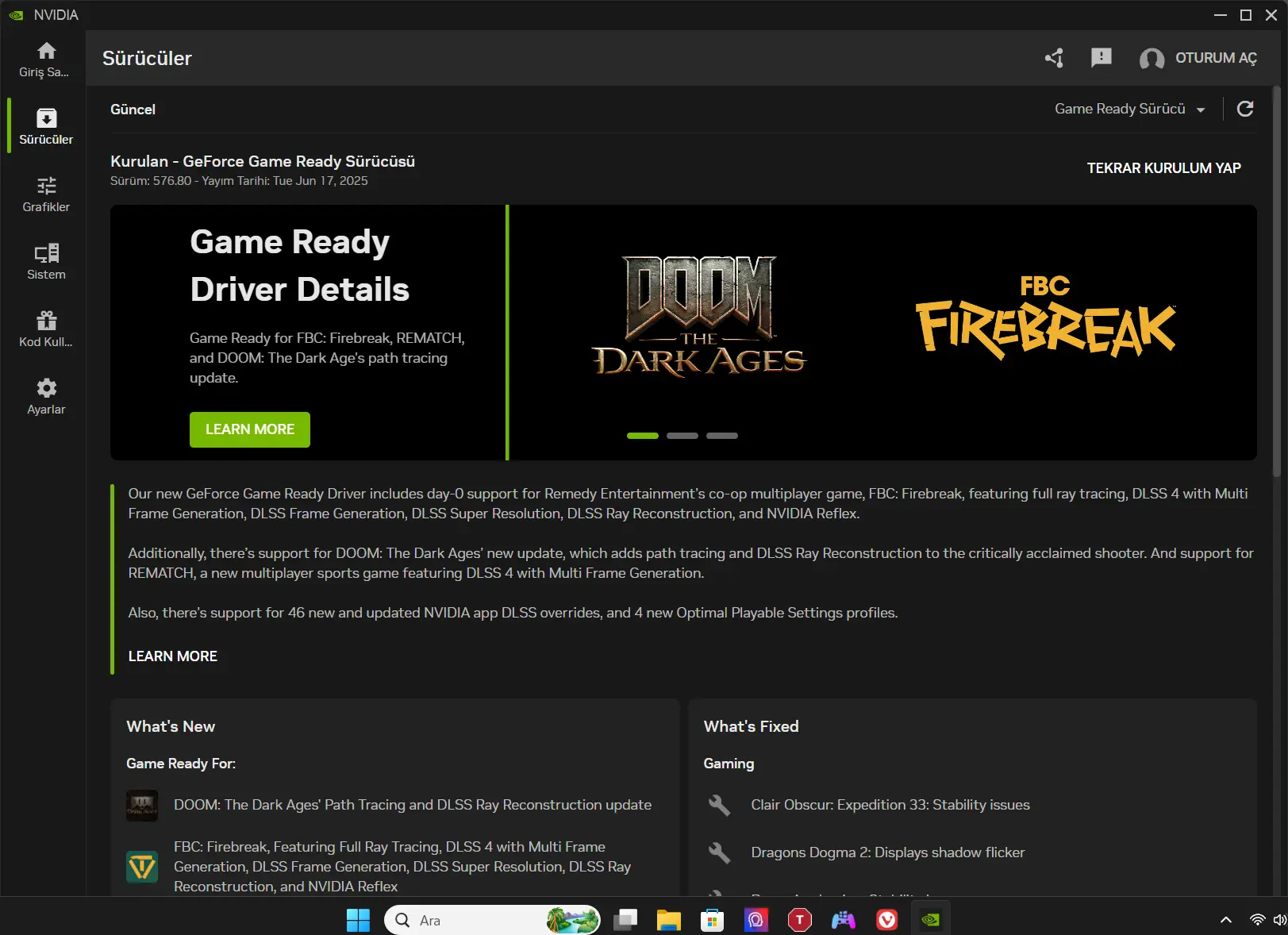This screenshot has height=935, width=1288.
Task: Click Dragons Dogma 2 shadow flicker entry
Action: click(x=888, y=852)
